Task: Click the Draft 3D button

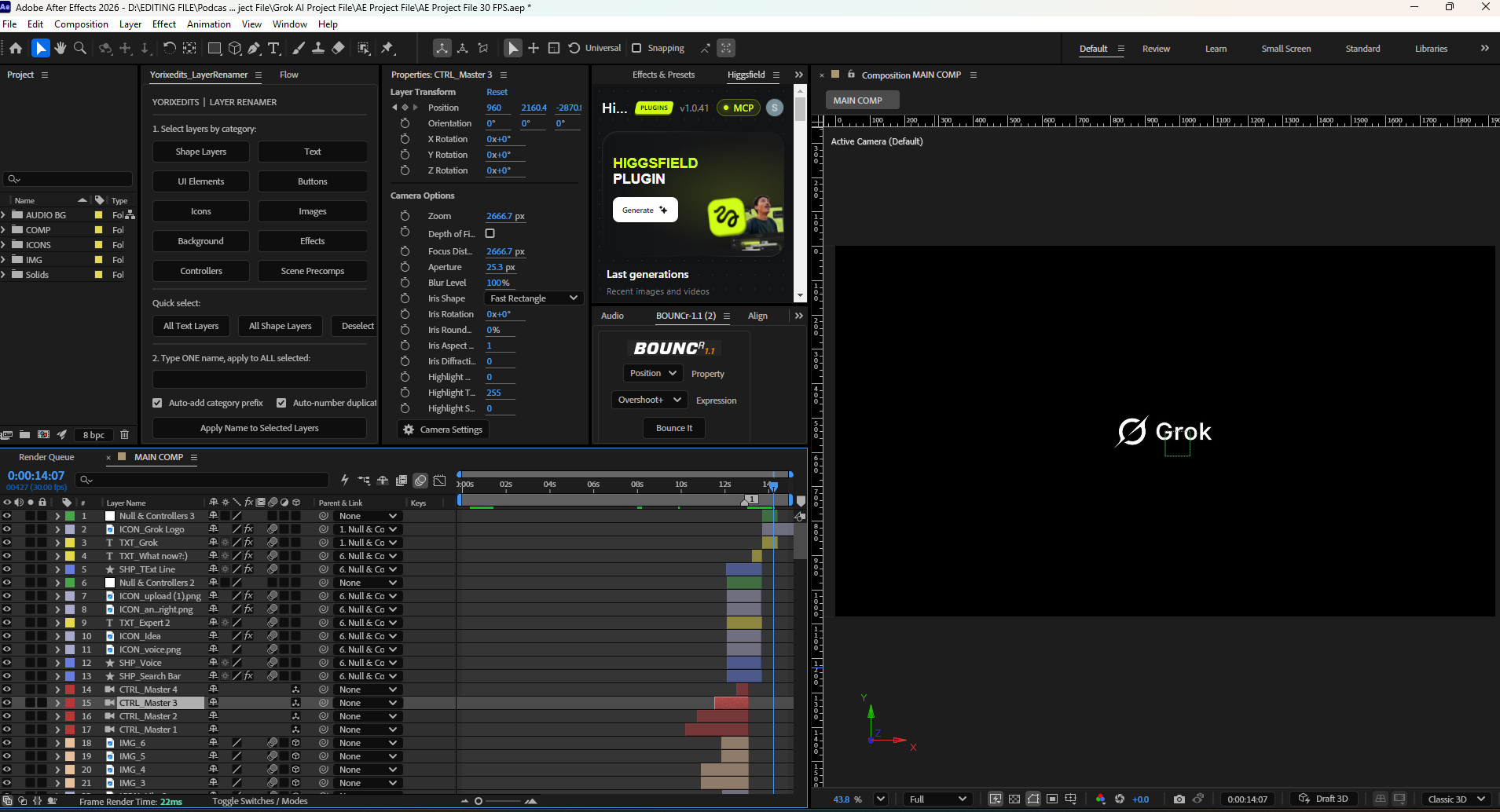Action: click(x=1323, y=799)
